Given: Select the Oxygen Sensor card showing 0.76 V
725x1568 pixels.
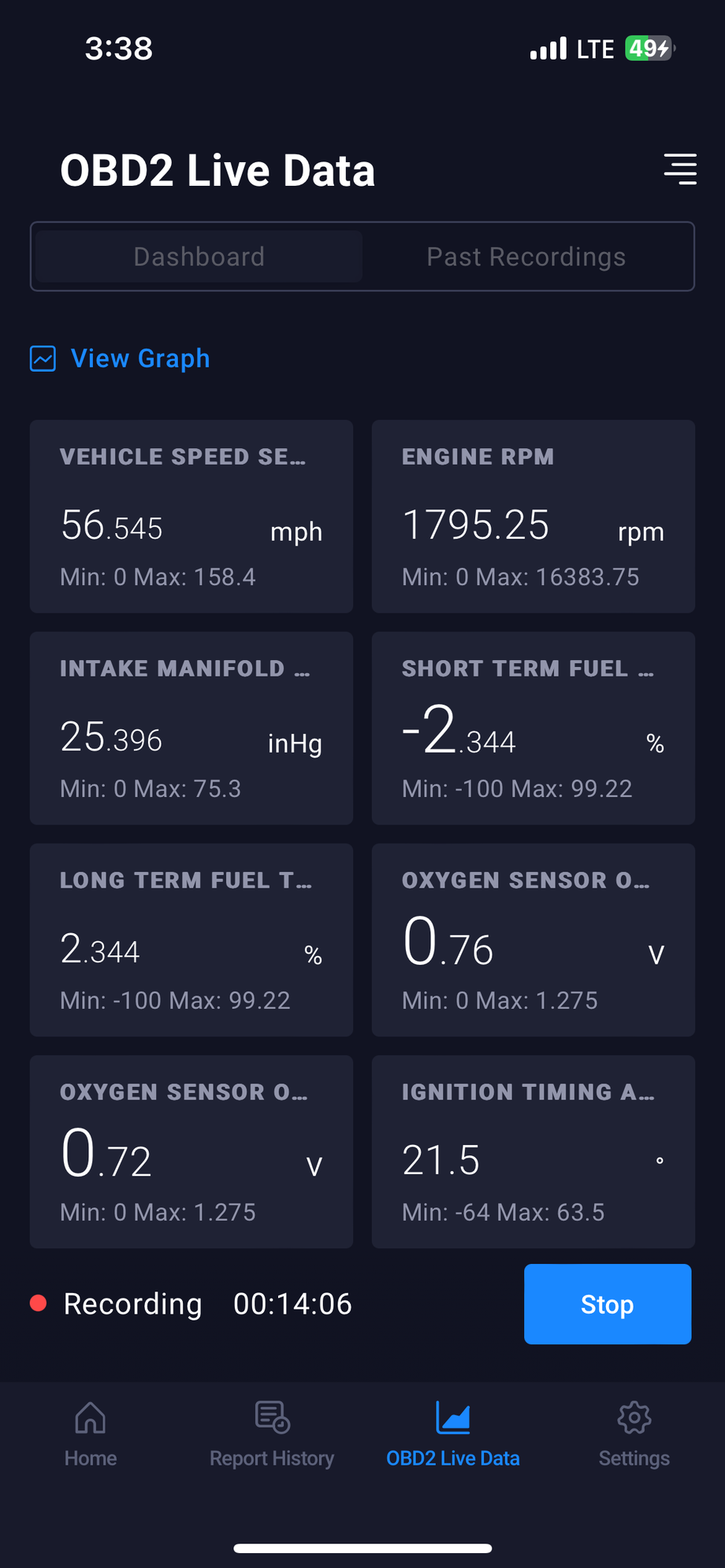Looking at the screenshot, I should click(534, 940).
